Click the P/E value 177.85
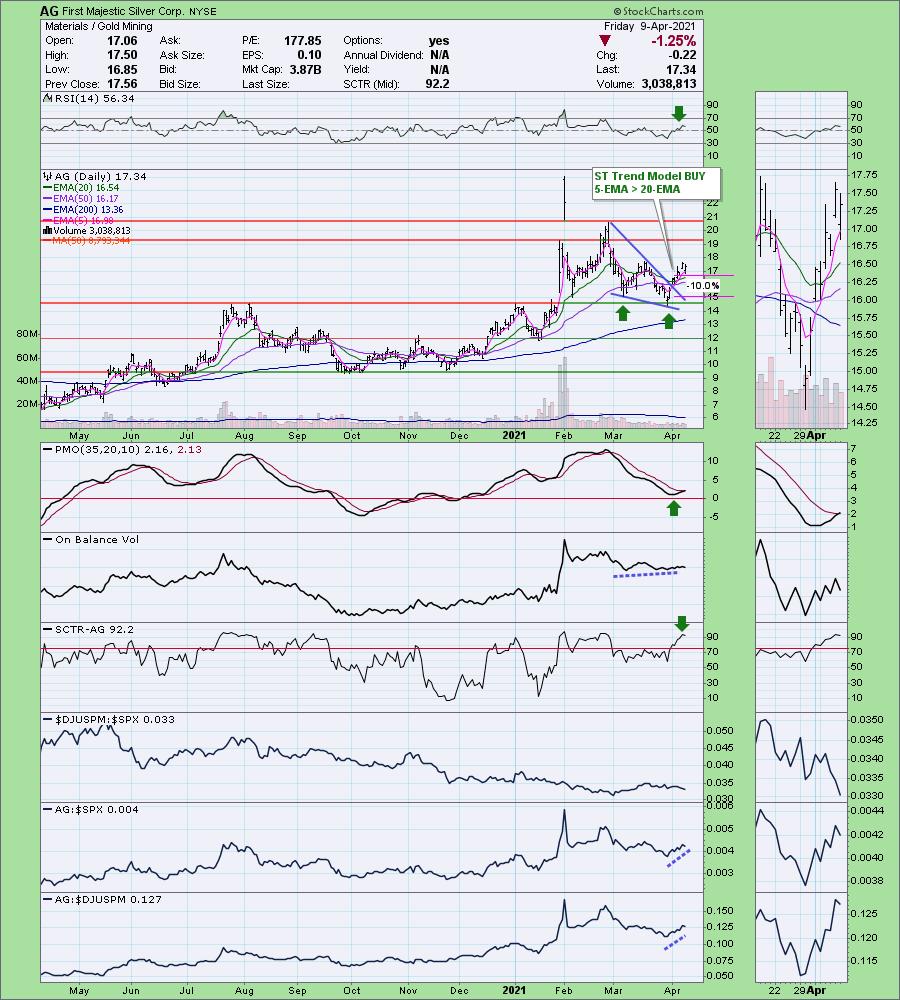This screenshot has width=900, height=1000. click(302, 41)
